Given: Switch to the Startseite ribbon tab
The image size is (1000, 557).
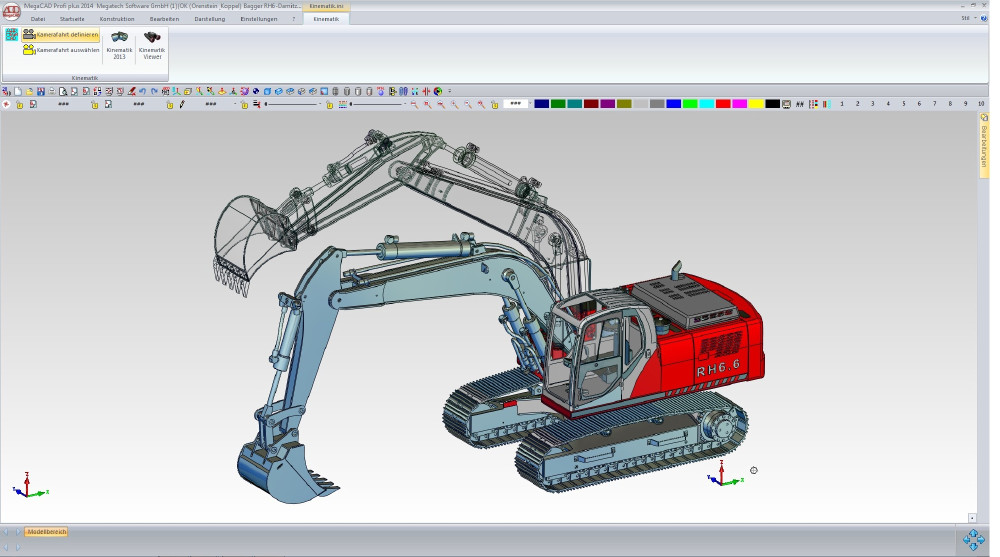Looking at the screenshot, I should pyautogui.click(x=72, y=19).
